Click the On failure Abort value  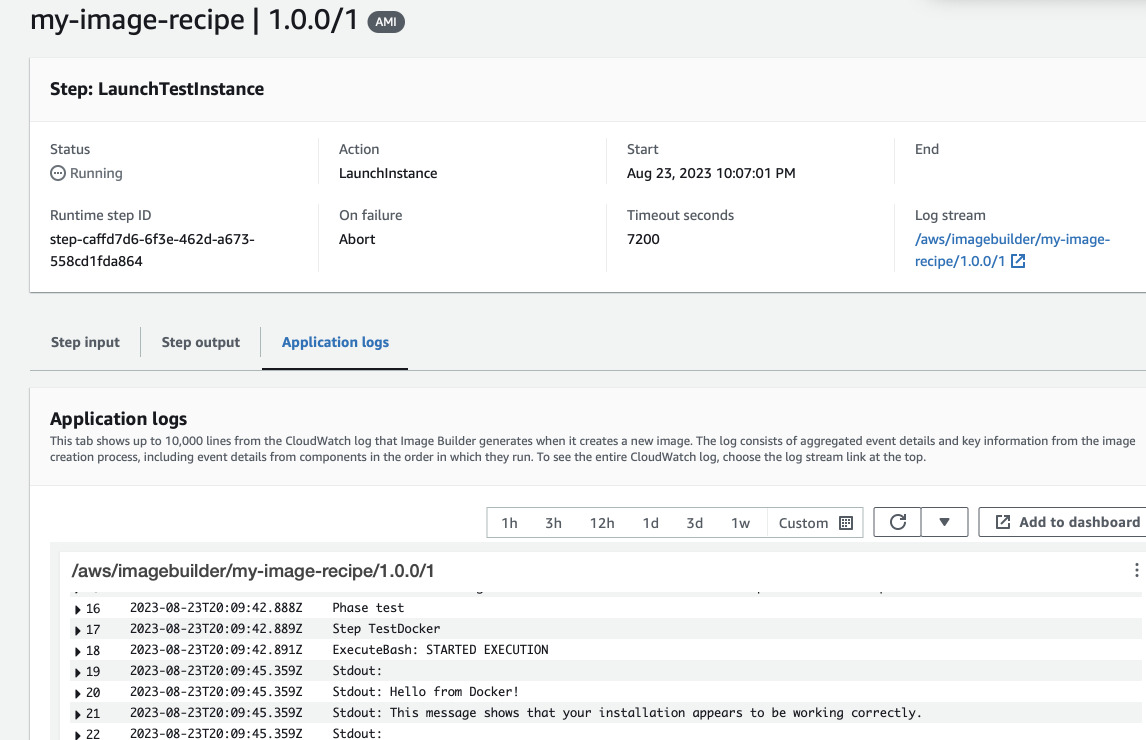357,239
